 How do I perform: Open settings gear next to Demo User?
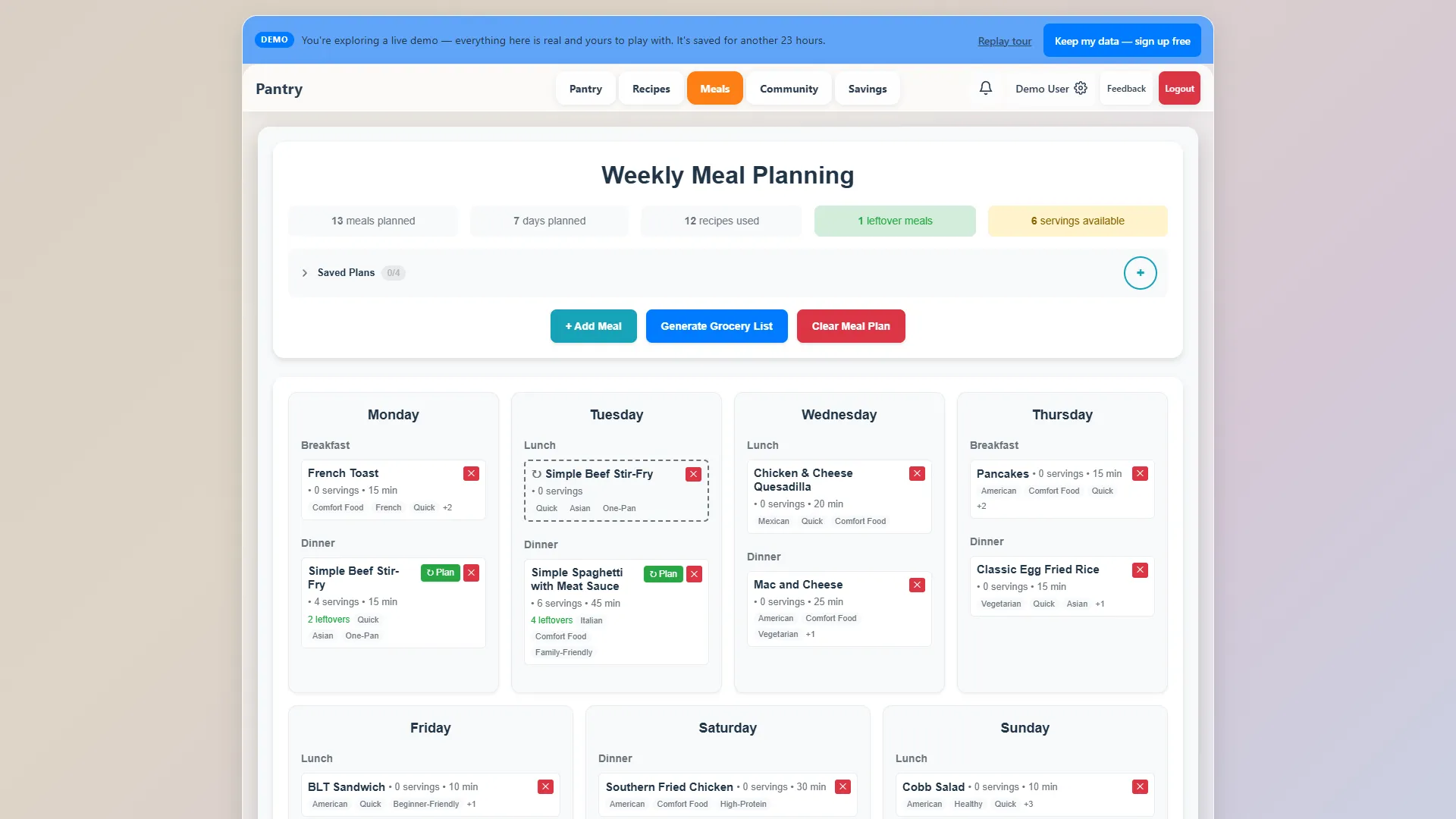click(1081, 88)
